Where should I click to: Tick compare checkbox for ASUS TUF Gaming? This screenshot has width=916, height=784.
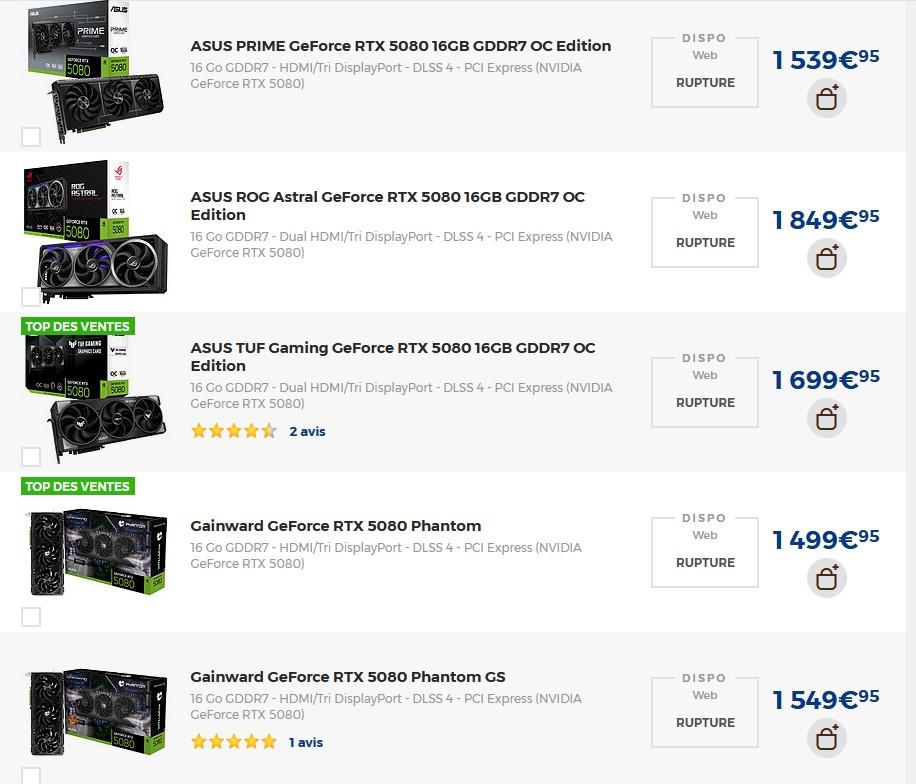(31, 457)
